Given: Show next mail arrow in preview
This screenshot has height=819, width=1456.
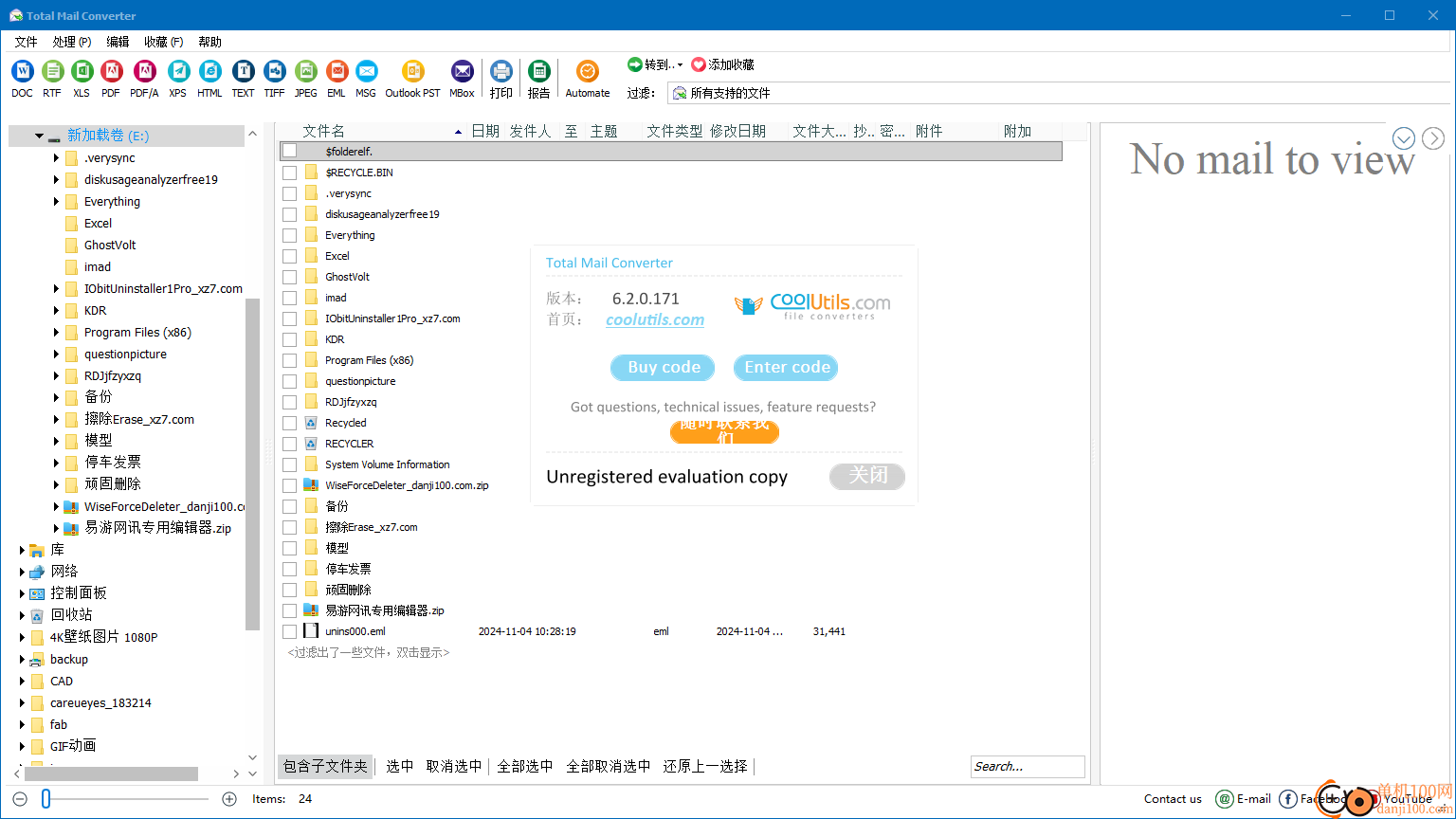Looking at the screenshot, I should [x=1433, y=138].
